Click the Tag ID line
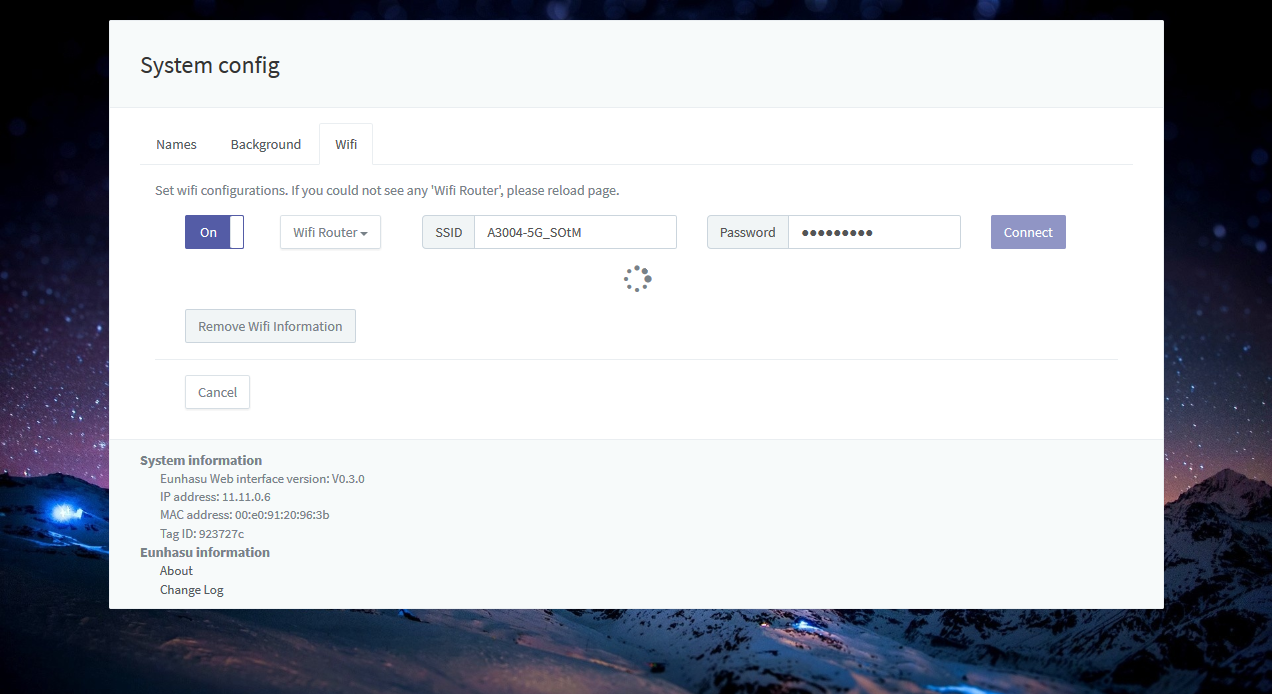 pyautogui.click(x=201, y=533)
